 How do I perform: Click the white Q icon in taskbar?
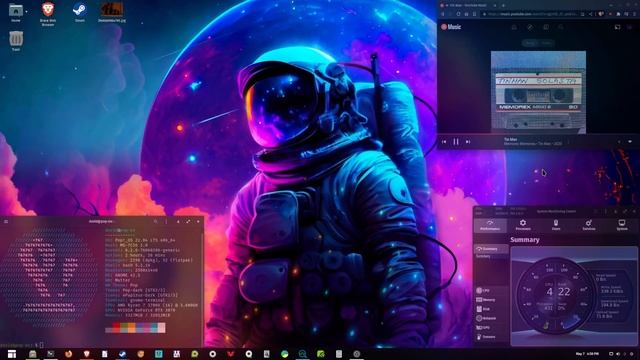point(249,354)
